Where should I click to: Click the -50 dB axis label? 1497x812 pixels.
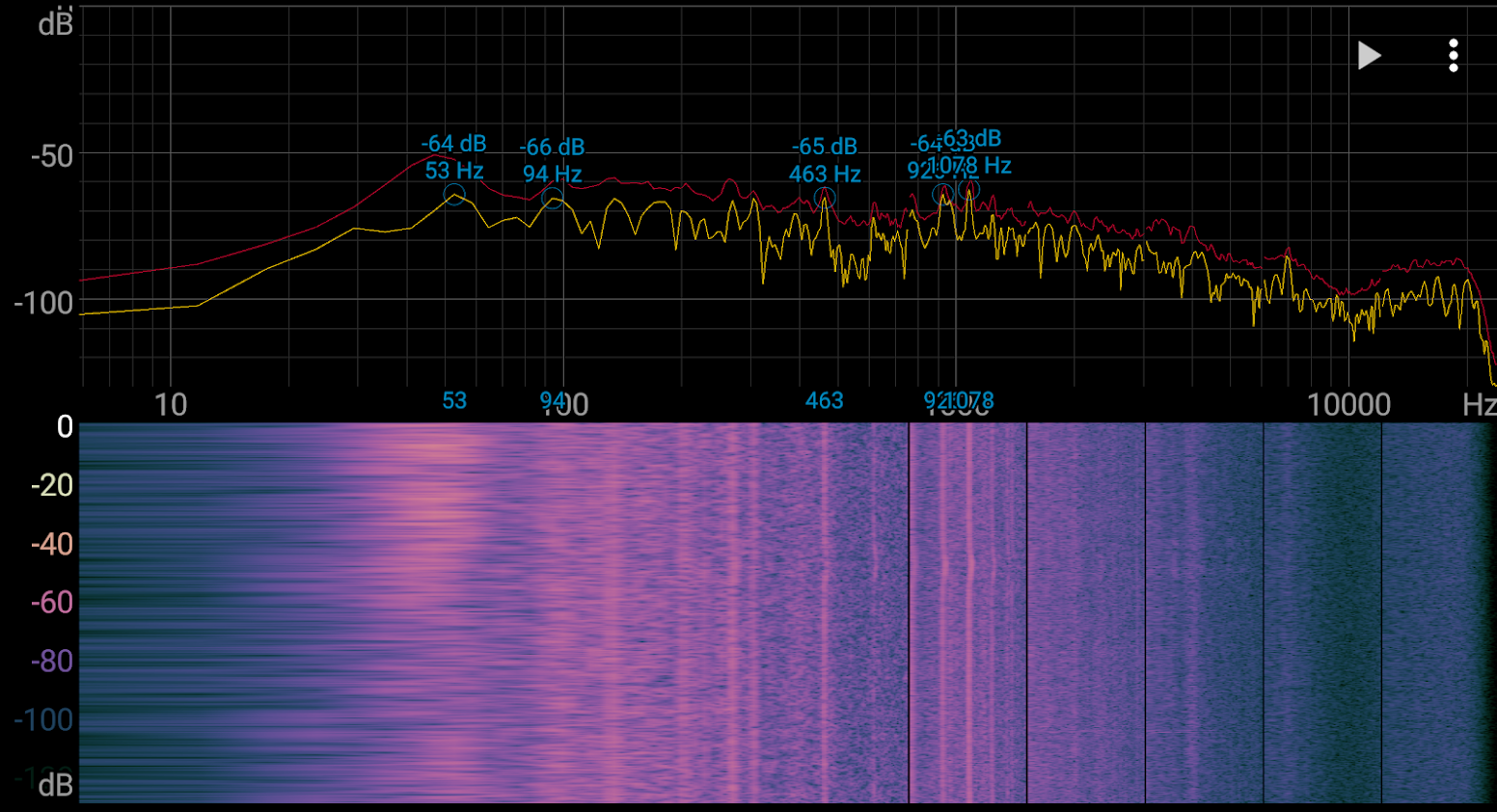[x=52, y=156]
